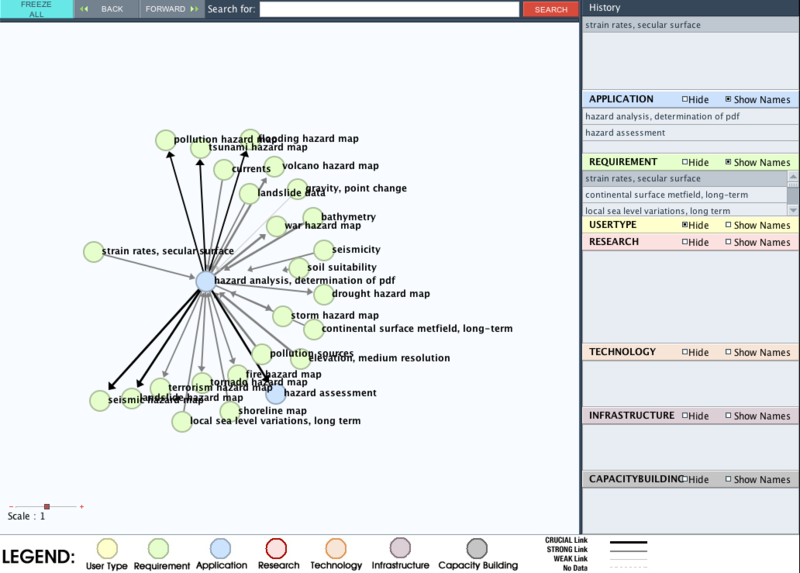Adjust the Scale slider handle
Viewport: 800px width, 573px height.
point(46,507)
